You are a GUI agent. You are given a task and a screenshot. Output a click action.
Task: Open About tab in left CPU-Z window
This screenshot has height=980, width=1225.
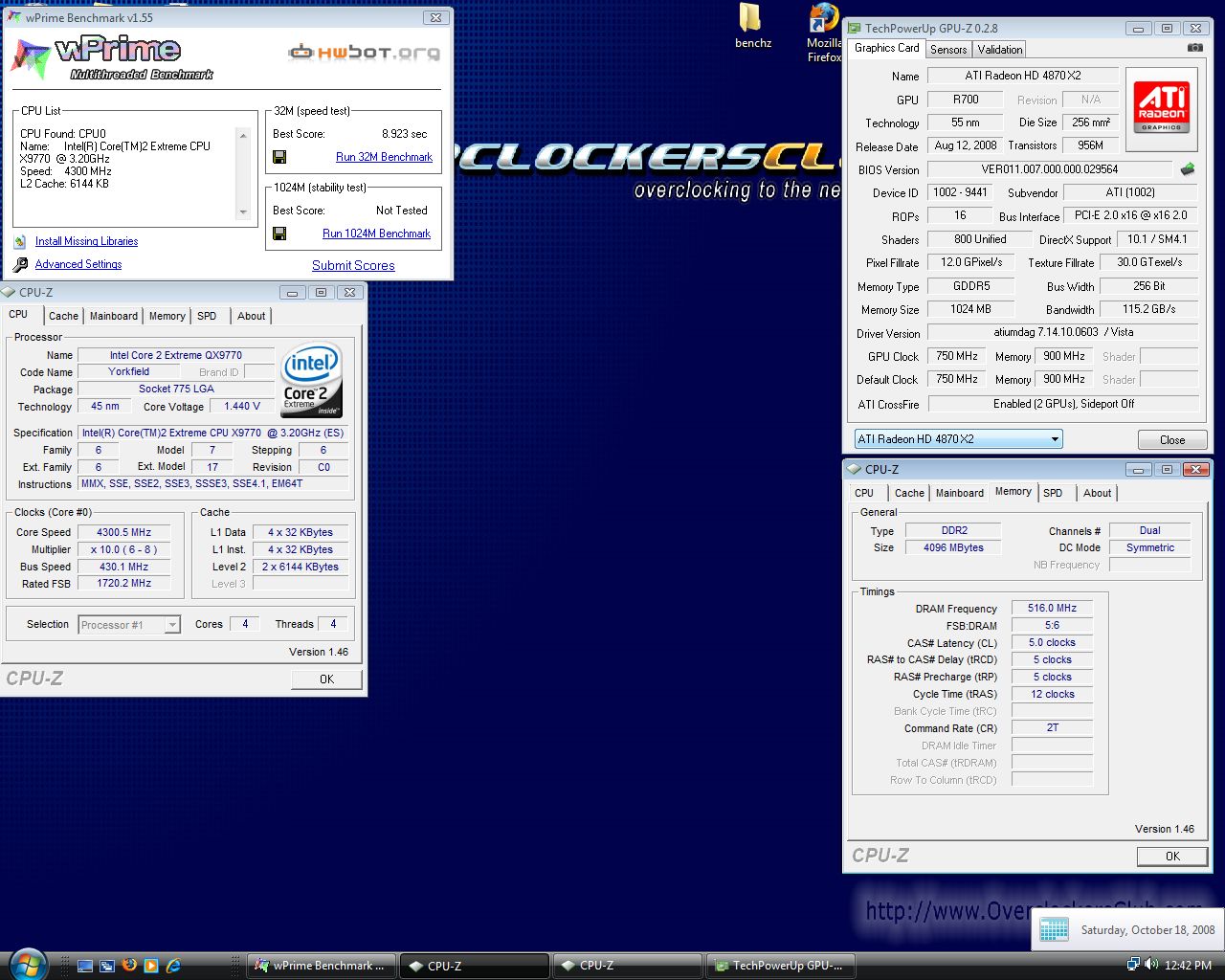click(252, 316)
